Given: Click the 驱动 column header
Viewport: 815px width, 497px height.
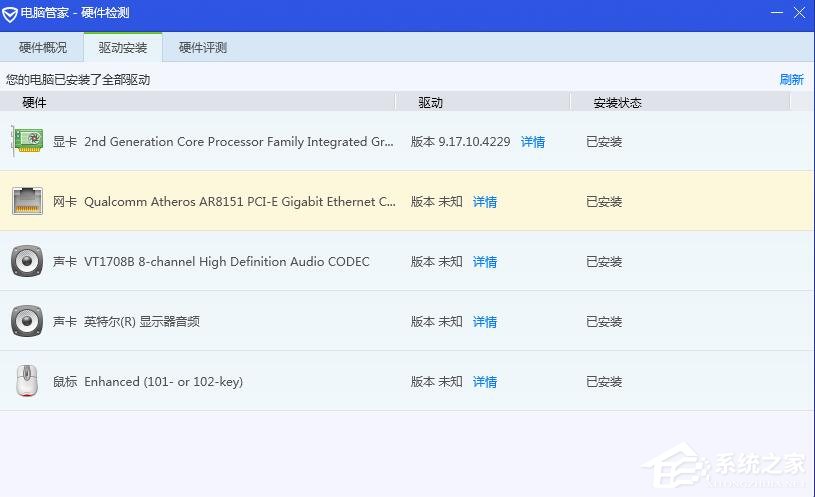Looking at the screenshot, I should point(430,102).
